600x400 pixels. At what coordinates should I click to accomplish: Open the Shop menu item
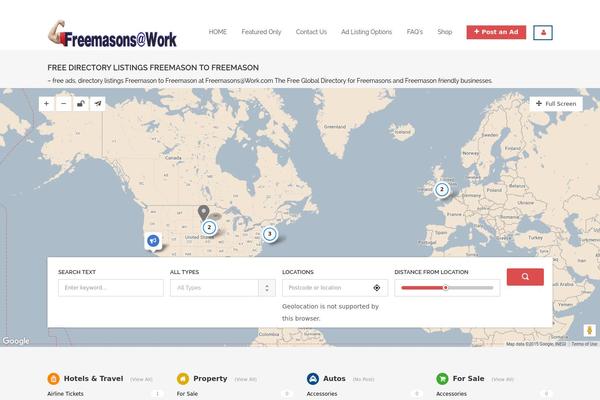[x=445, y=32]
